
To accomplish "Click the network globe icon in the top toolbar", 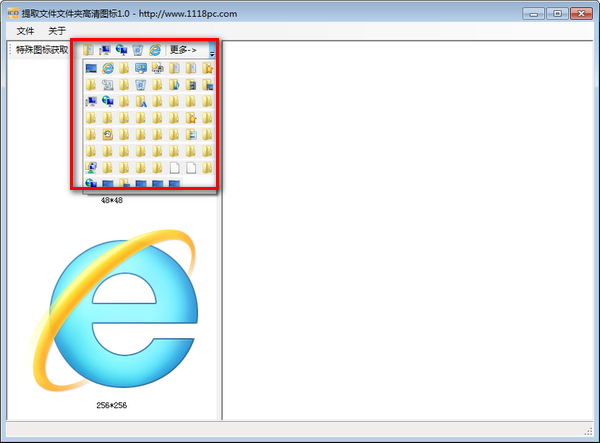I will [x=121, y=50].
